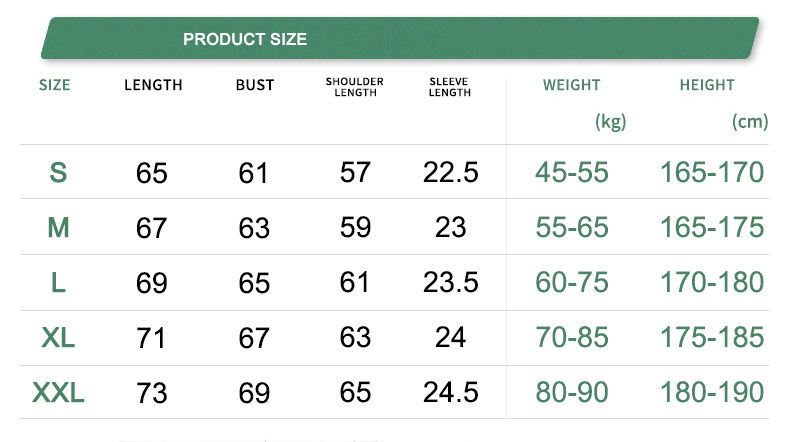Click the (kg) unit label
The width and height of the screenshot is (790, 442).
610,122
